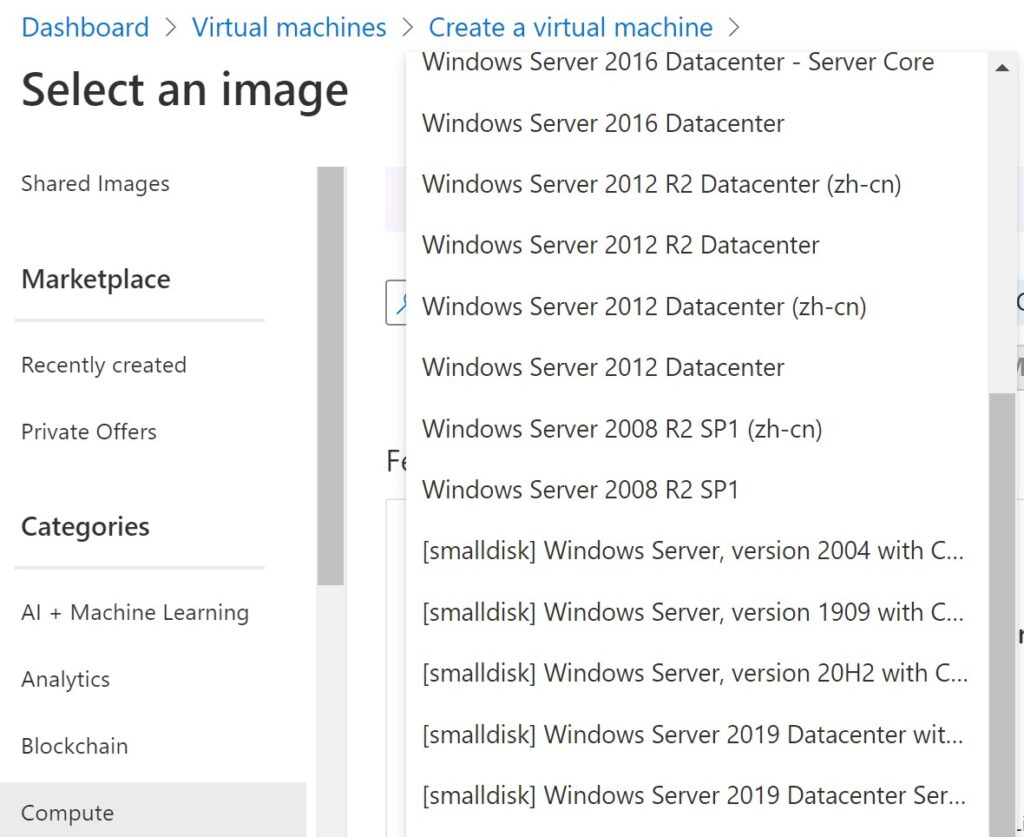
Task: Open Recently created under Marketplace
Action: click(x=104, y=365)
